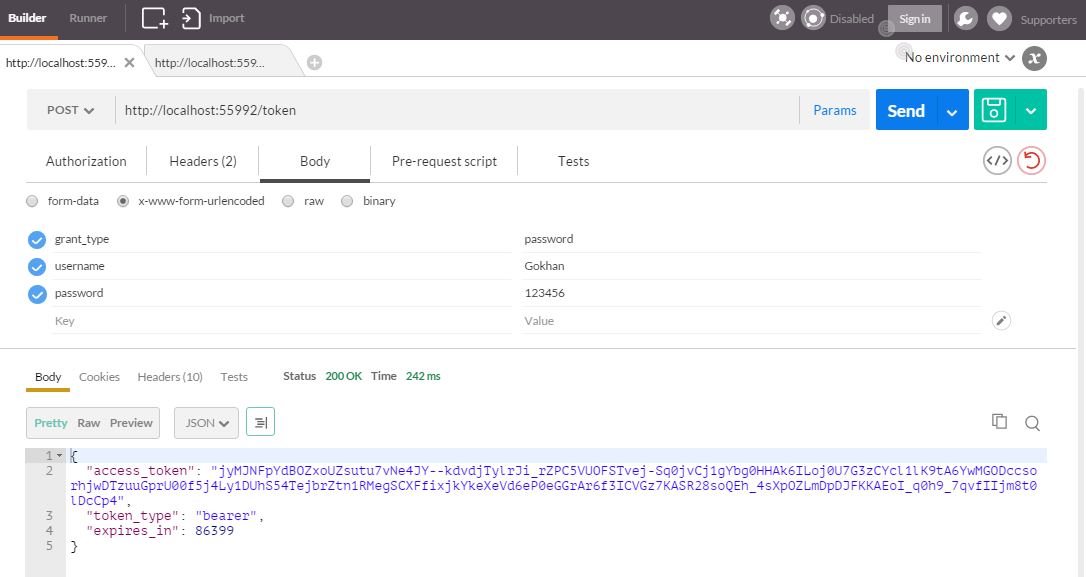Viewport: 1086px width, 577px height.
Task: Click the red reset request icon
Action: tap(1031, 161)
